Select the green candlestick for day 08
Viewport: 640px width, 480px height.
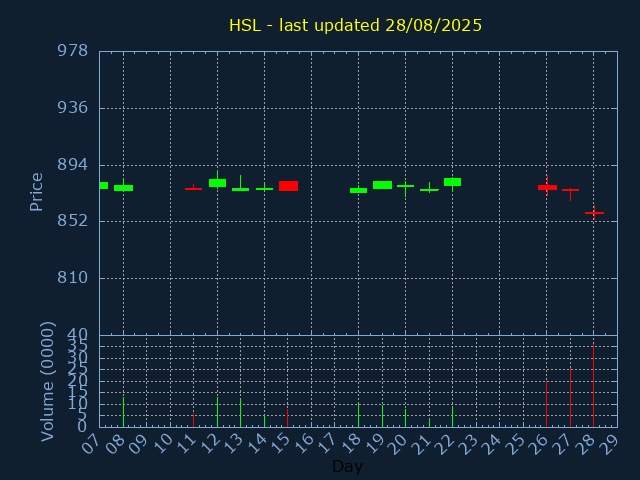123,187
